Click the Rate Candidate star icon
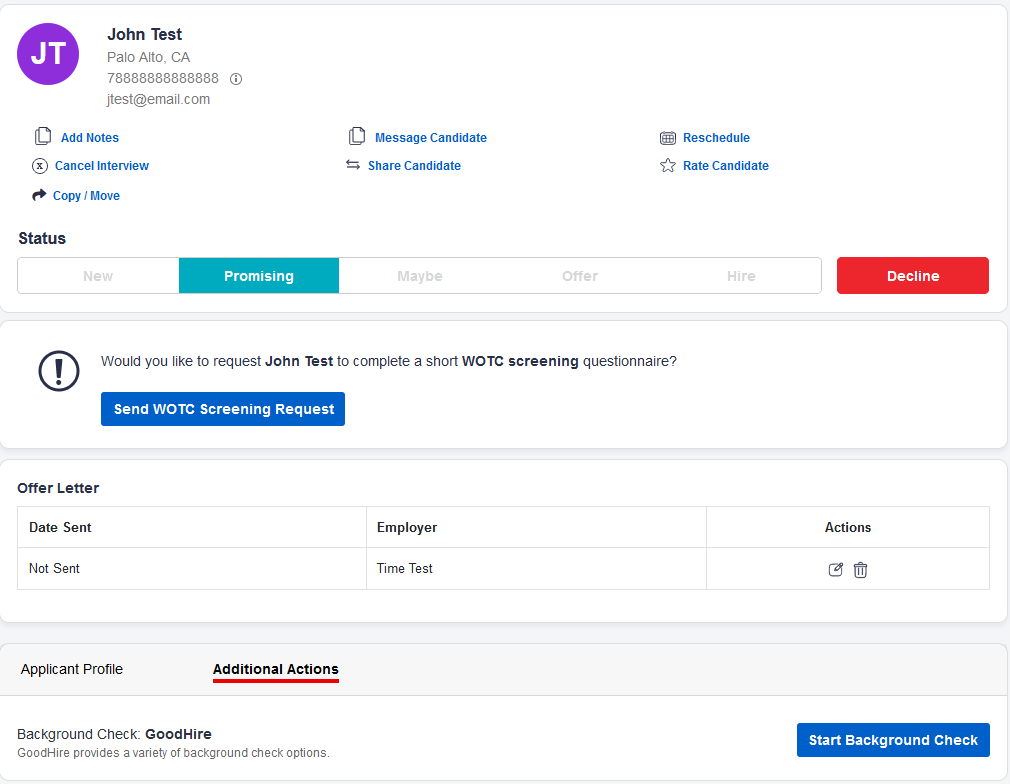This screenshot has width=1010, height=784. point(668,166)
